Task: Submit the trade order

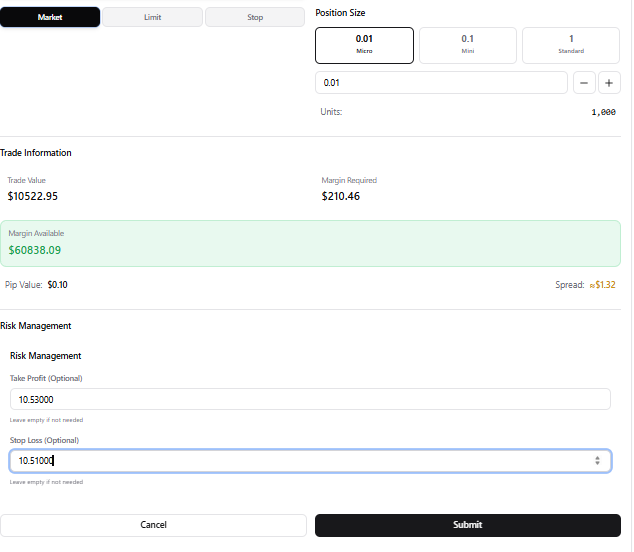Action: (x=467, y=525)
